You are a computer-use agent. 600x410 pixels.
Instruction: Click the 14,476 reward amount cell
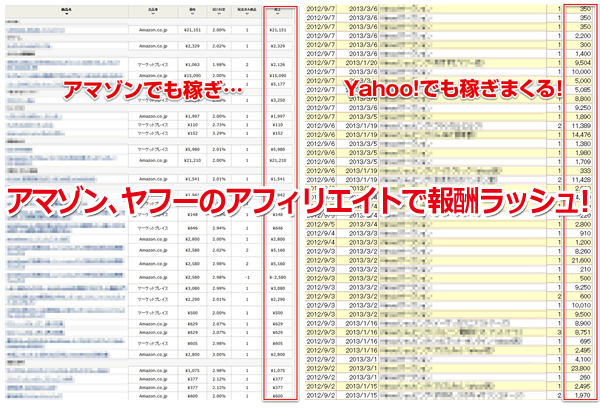pos(579,136)
